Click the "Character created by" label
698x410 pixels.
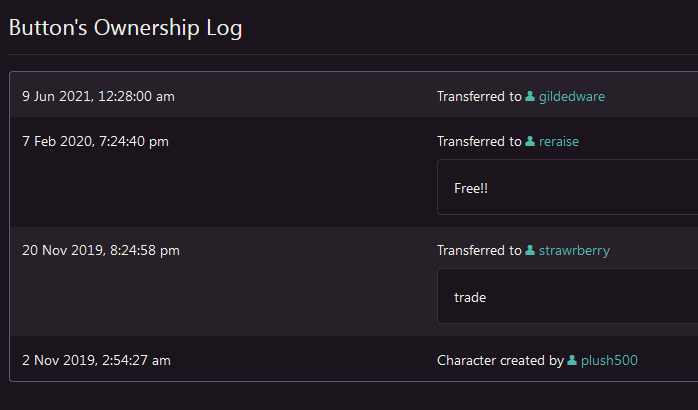[500, 360]
